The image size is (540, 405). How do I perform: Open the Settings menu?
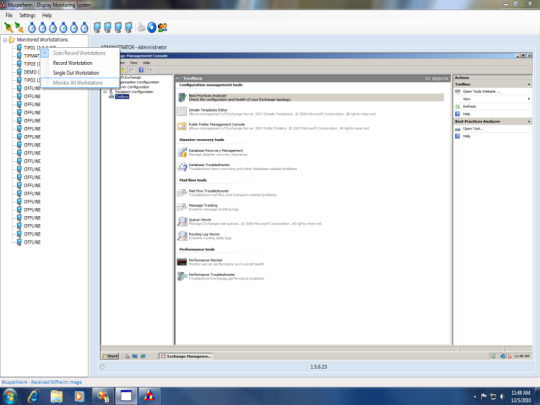click(27, 15)
